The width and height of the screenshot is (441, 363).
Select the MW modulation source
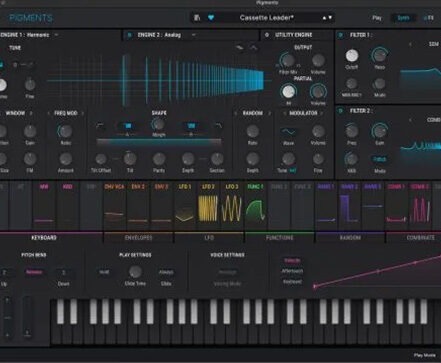tap(44, 205)
